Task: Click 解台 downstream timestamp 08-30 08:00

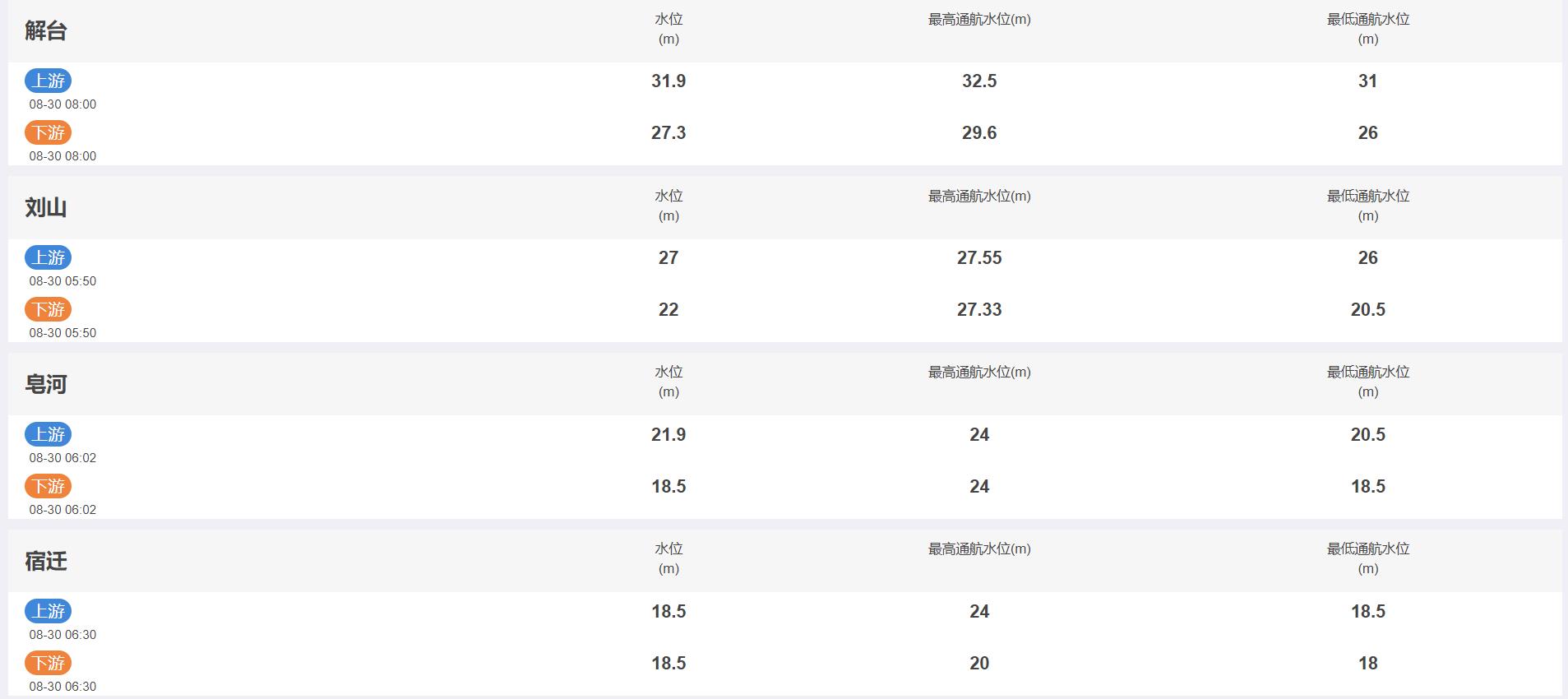Action: coord(62,156)
